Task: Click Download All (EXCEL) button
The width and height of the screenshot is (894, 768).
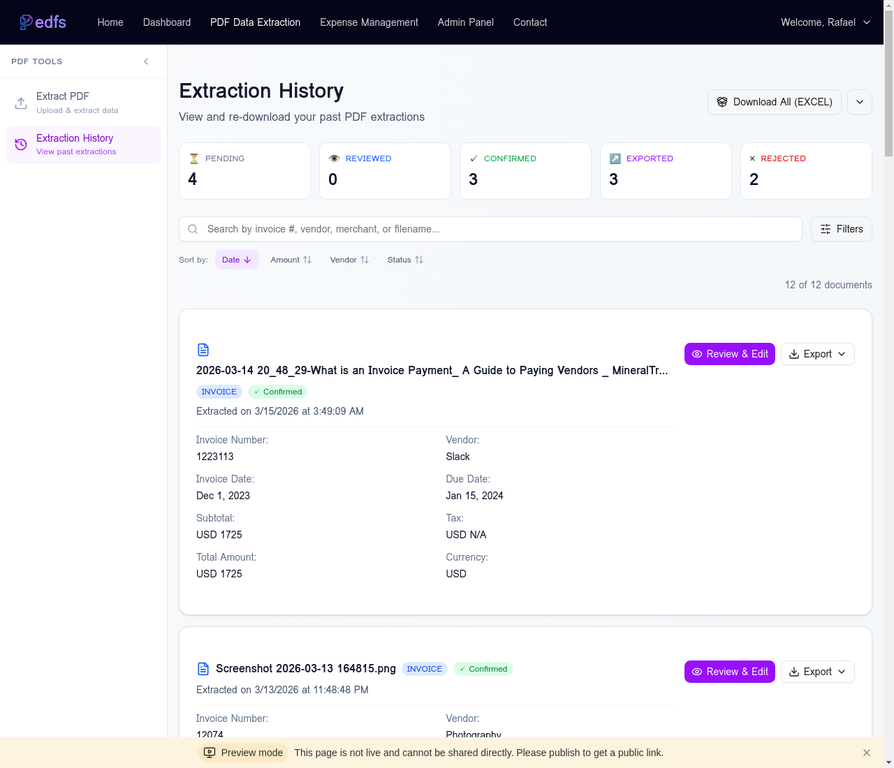Action: 774,102
